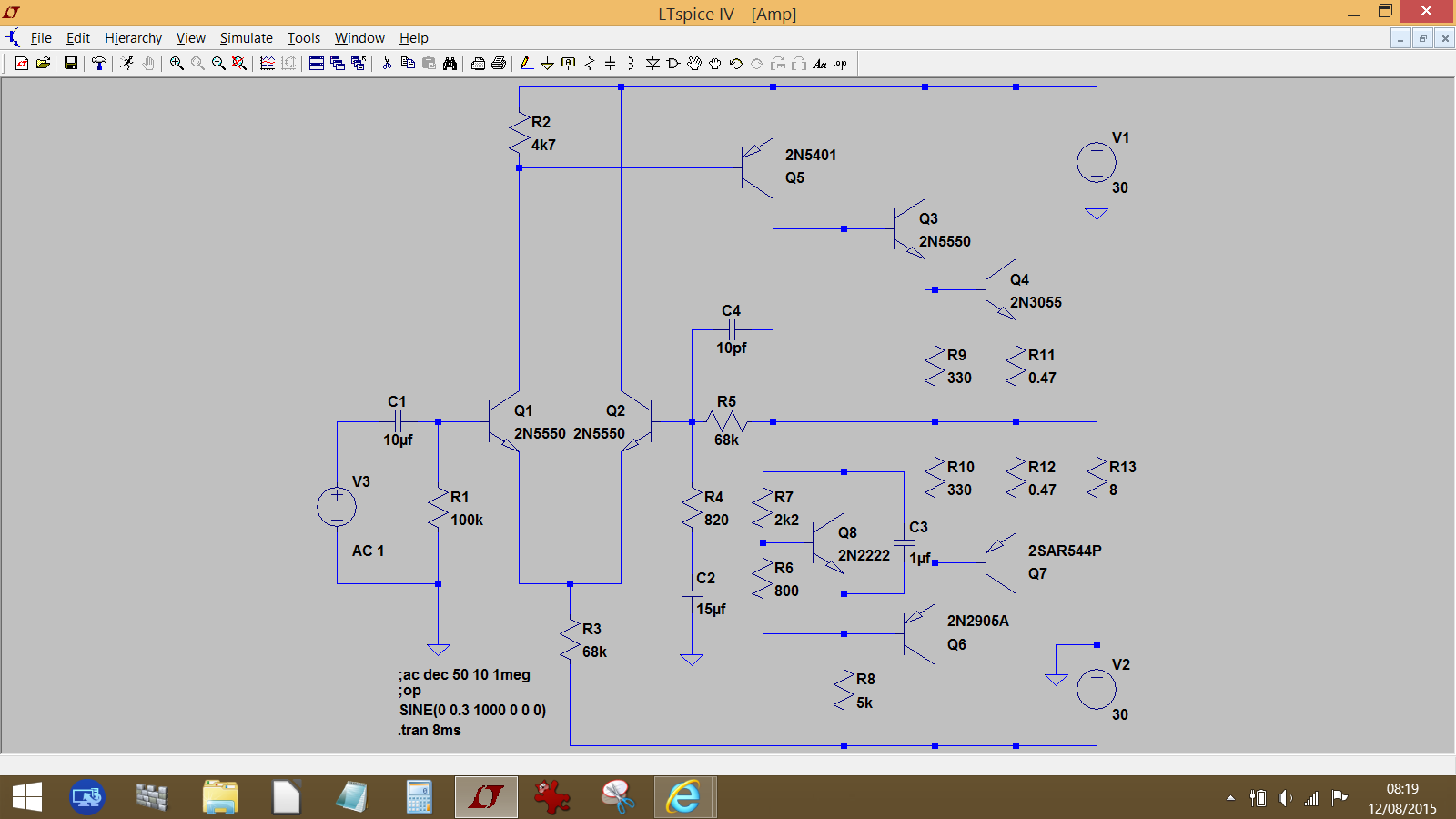Click the 2N2222 label of Q8
Viewport: 1456px width, 819px height.
click(x=864, y=555)
